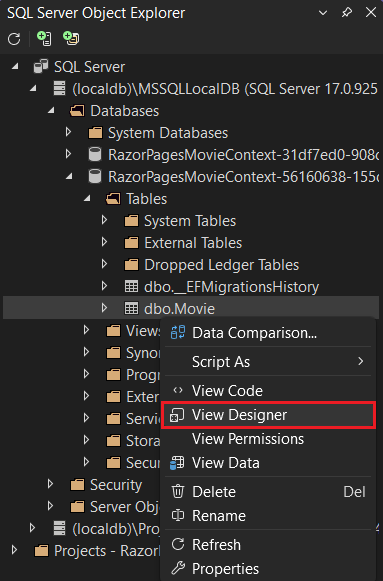Click the Databases folder icon
This screenshot has height=581, width=383.
(x=77, y=111)
